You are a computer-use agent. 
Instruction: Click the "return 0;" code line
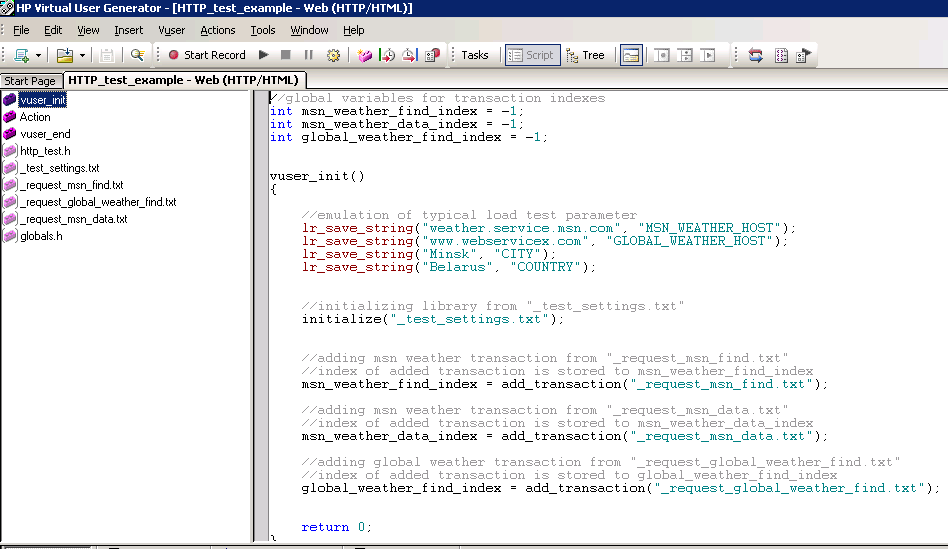[x=336, y=527]
